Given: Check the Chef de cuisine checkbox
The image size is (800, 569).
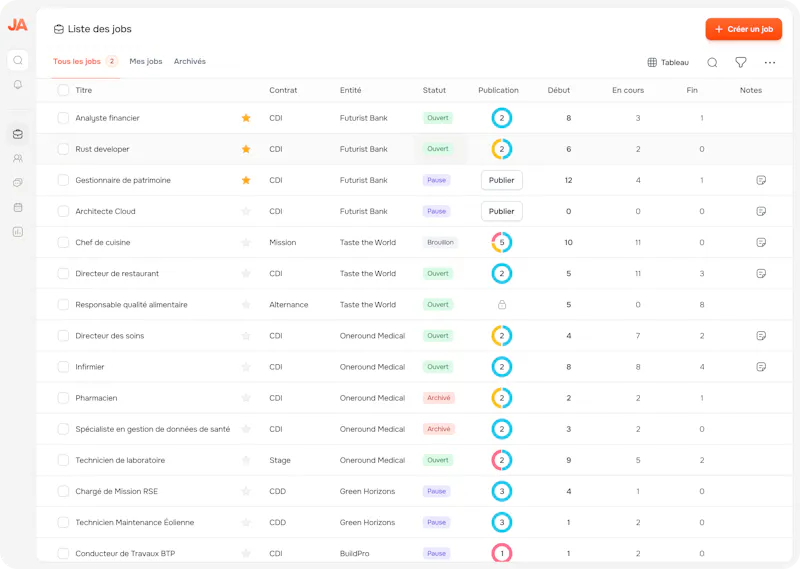Looking at the screenshot, I should coord(63,242).
